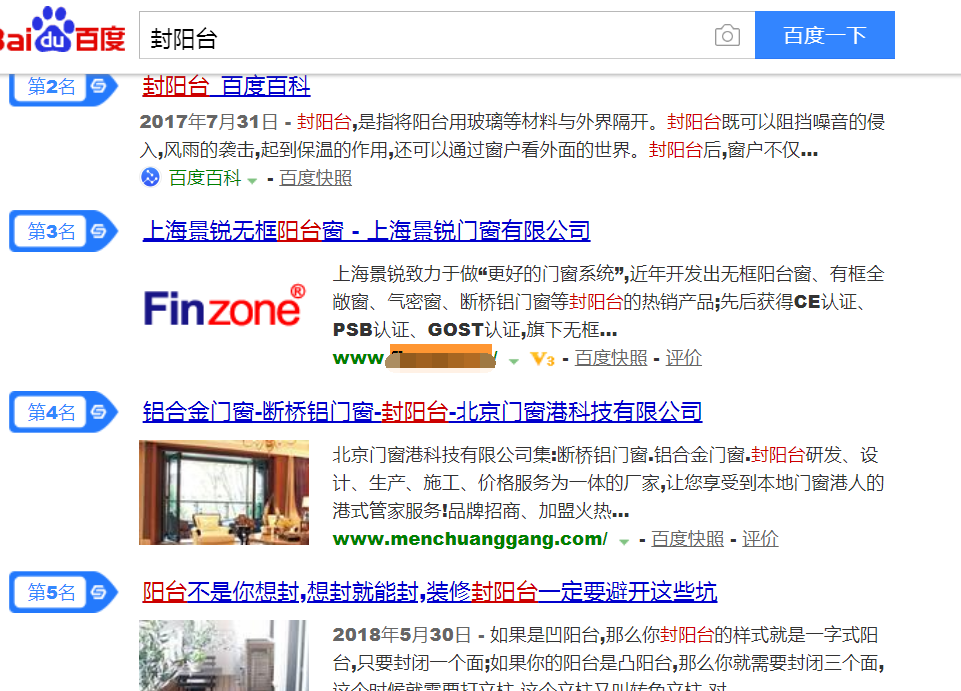The image size is (961, 691).
Task: Click the camera image search icon
Action: pyautogui.click(x=727, y=36)
